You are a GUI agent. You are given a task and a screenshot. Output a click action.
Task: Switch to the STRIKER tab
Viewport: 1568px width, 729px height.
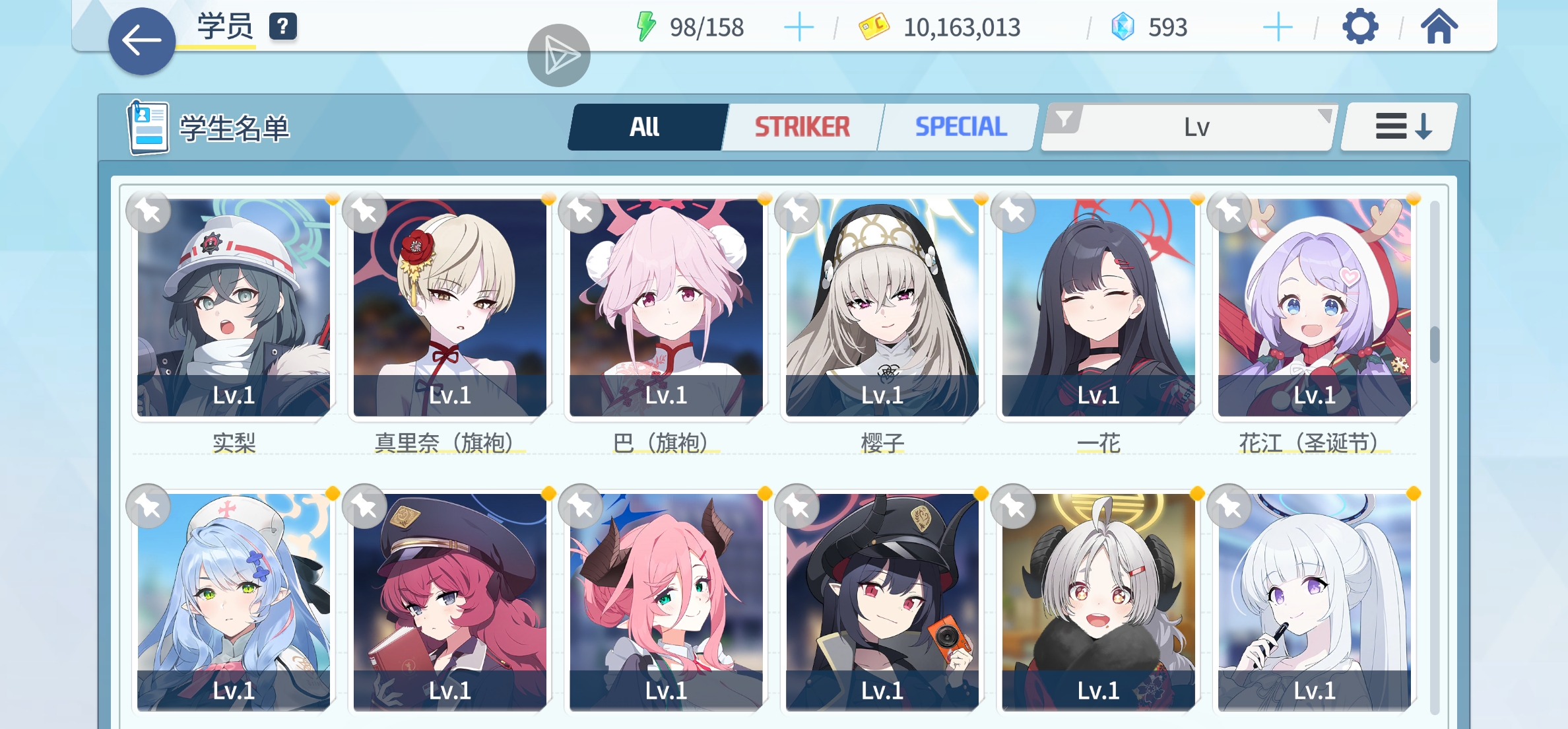click(802, 127)
